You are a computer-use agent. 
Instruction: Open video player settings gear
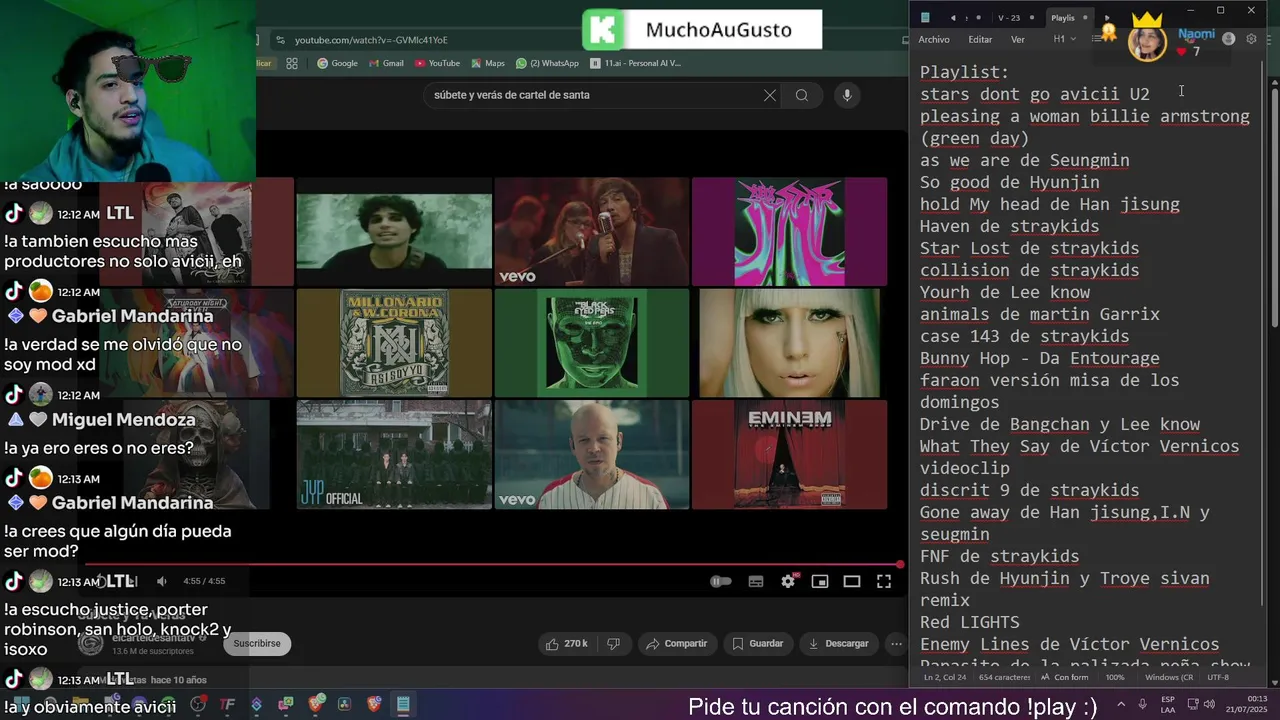788,581
